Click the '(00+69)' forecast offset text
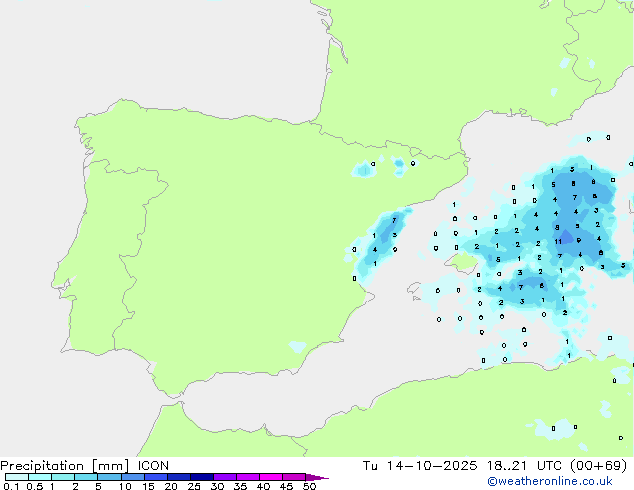Screen dimensions: 634x490 598,466
